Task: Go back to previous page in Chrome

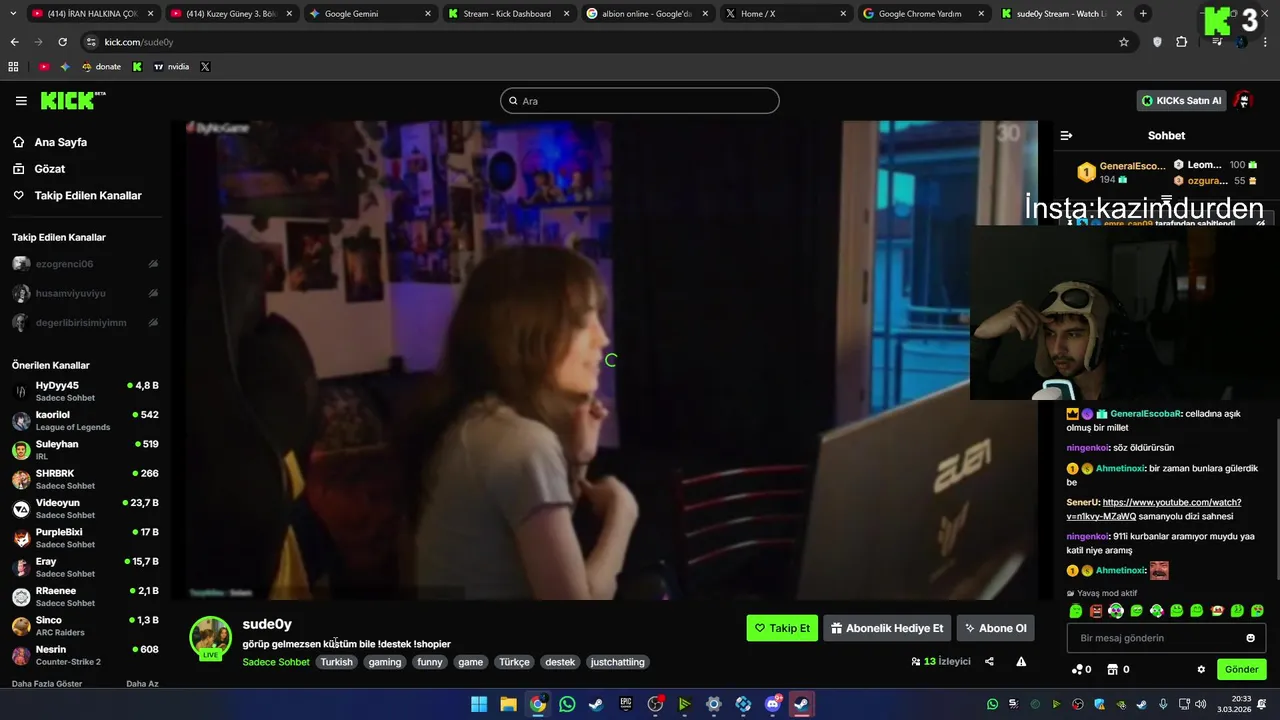Action: click(x=14, y=42)
